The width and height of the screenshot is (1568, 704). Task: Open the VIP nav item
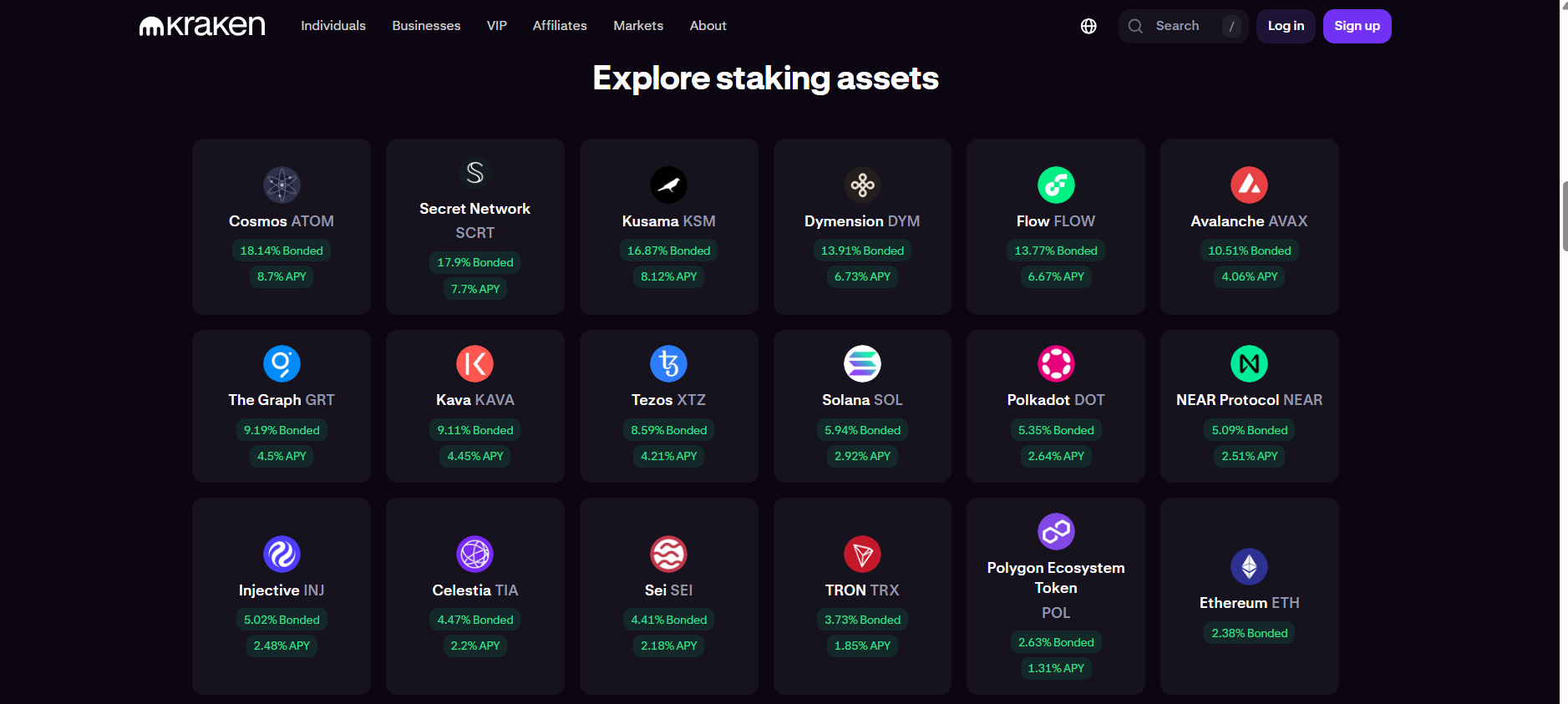click(x=497, y=26)
